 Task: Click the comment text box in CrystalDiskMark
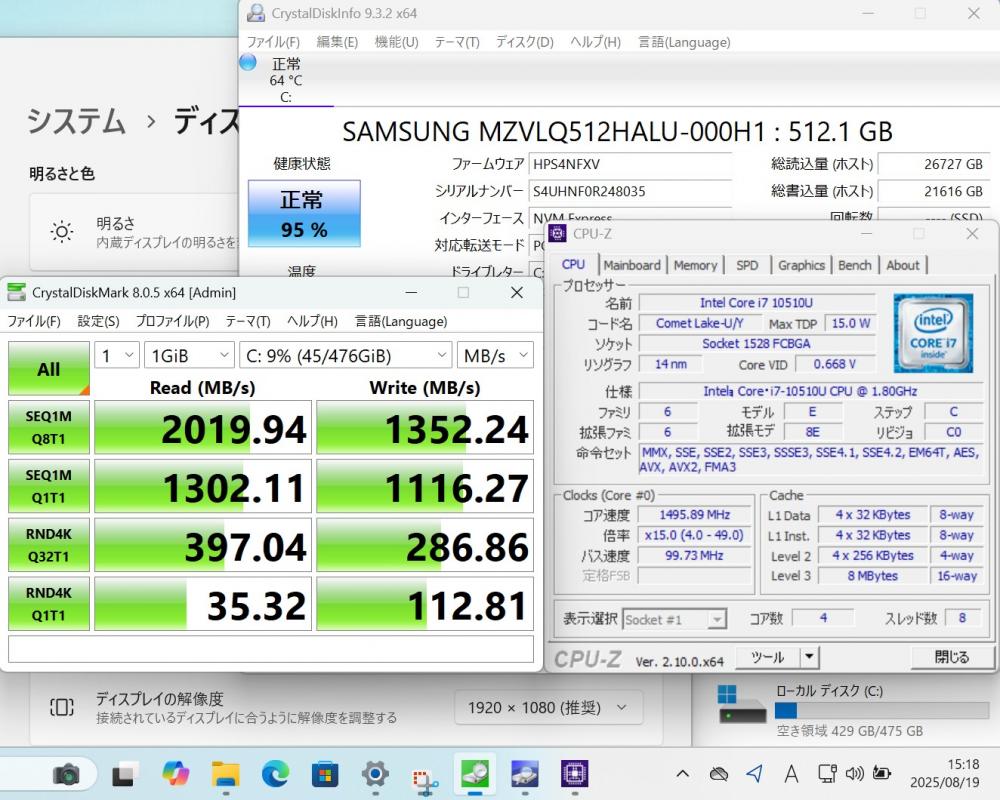271,649
